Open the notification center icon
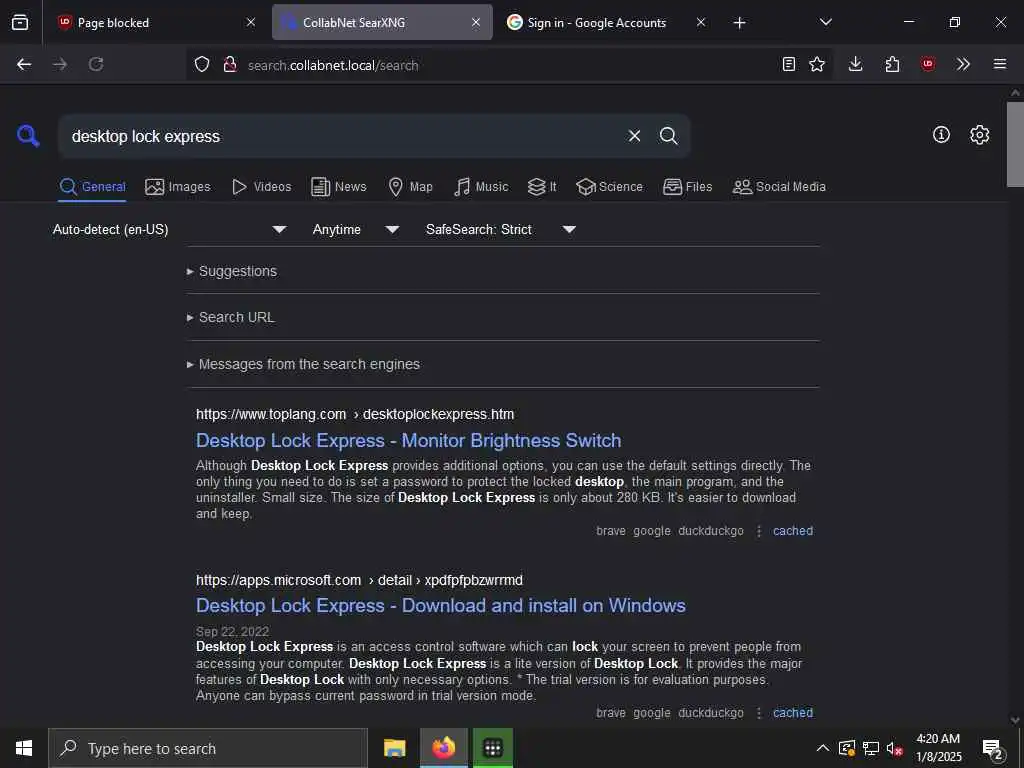Viewport: 1024px width, 768px height. (x=993, y=749)
